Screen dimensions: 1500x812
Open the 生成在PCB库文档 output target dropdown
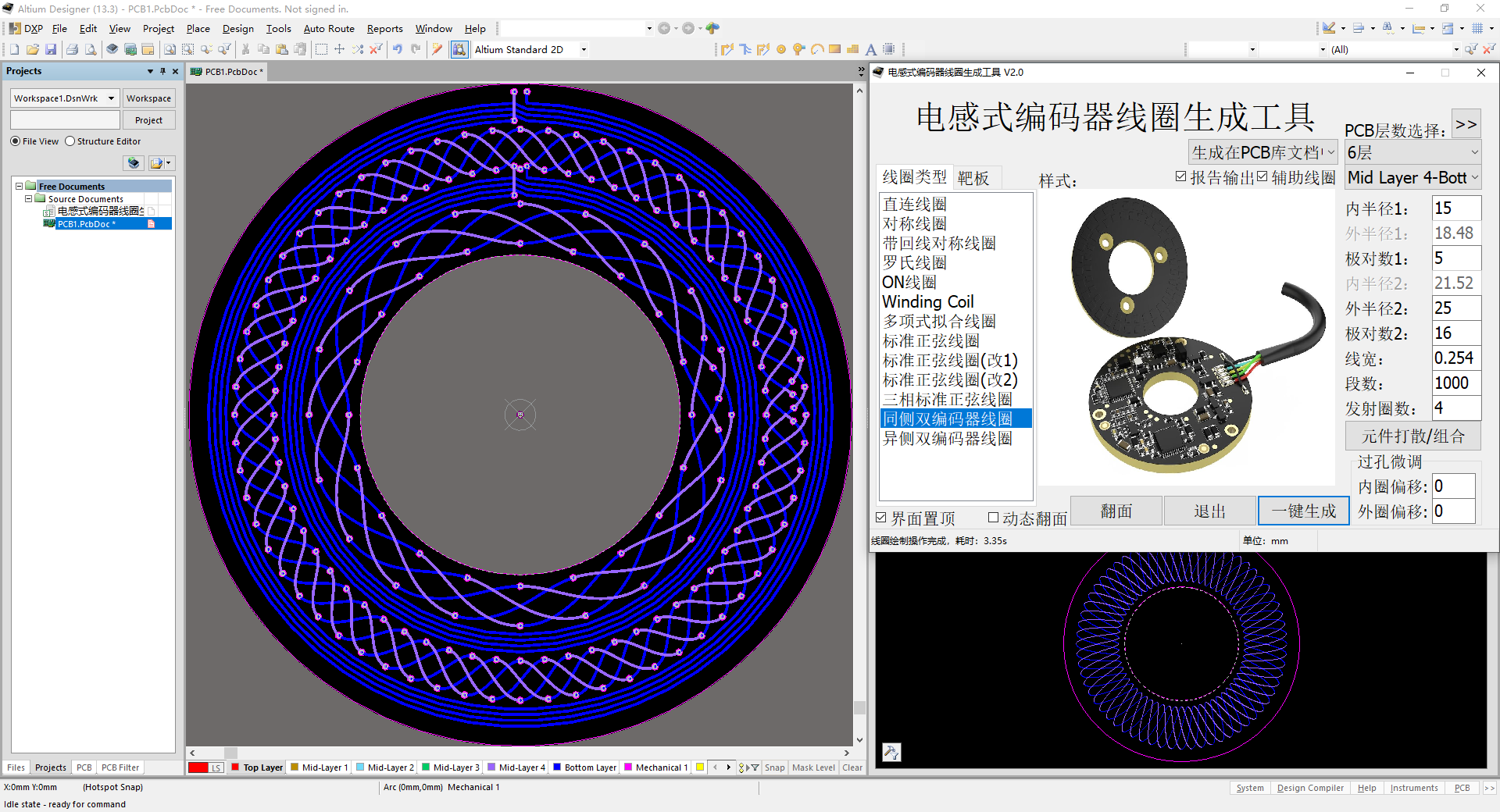(1262, 152)
